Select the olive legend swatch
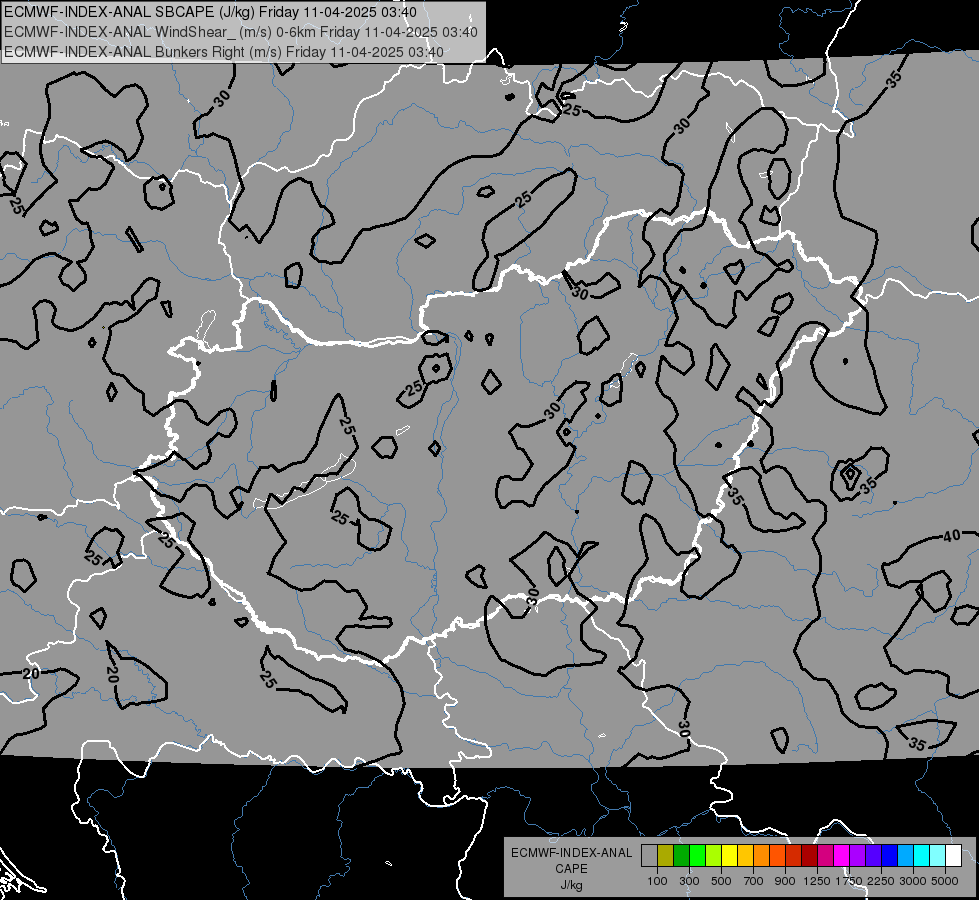 (665, 856)
